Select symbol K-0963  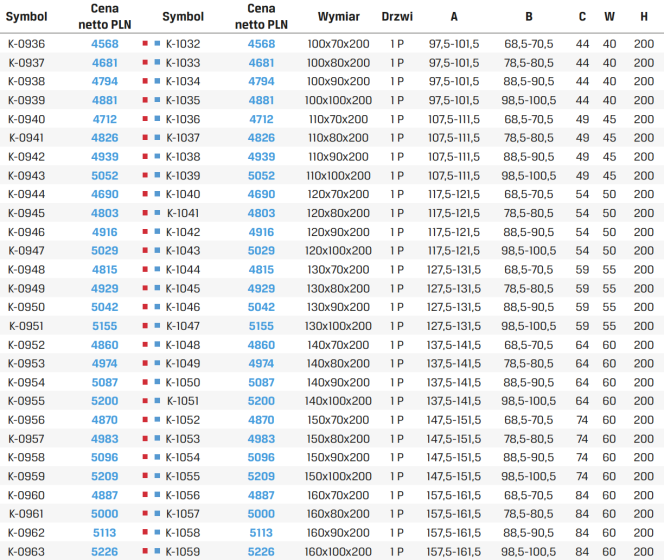point(26,552)
